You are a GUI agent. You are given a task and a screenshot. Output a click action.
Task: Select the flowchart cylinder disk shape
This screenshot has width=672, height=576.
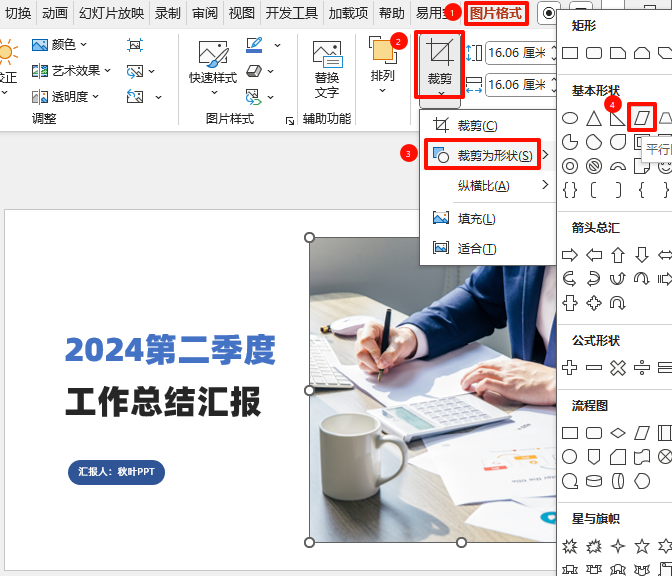[x=594, y=481]
